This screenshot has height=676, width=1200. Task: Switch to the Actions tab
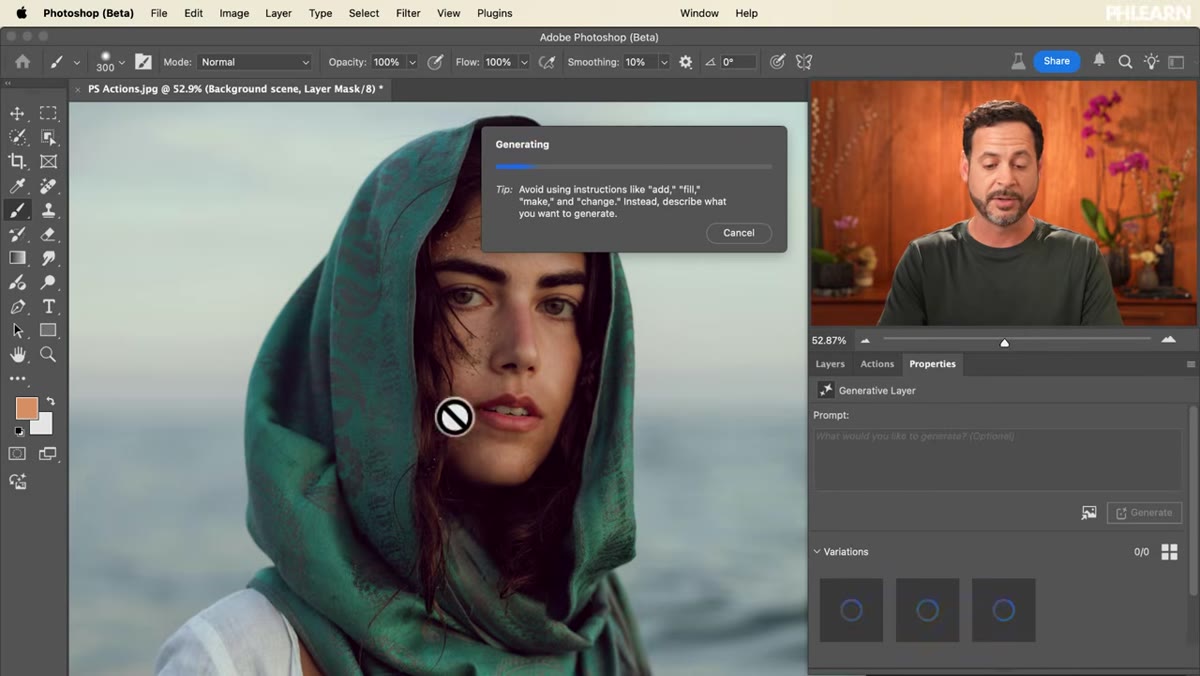click(877, 364)
